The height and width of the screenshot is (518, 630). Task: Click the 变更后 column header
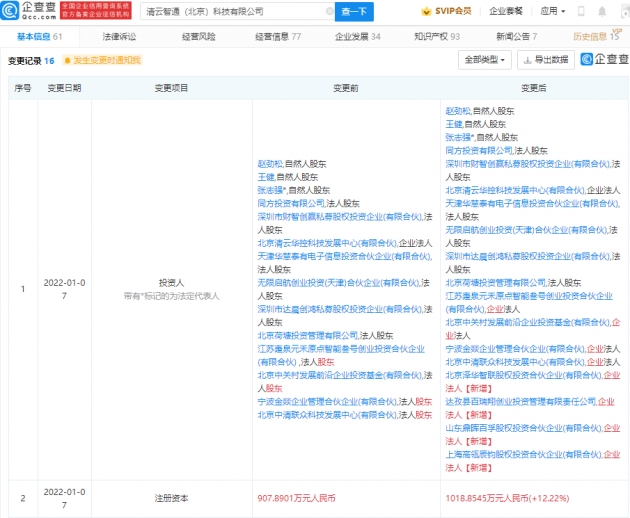coord(534,88)
